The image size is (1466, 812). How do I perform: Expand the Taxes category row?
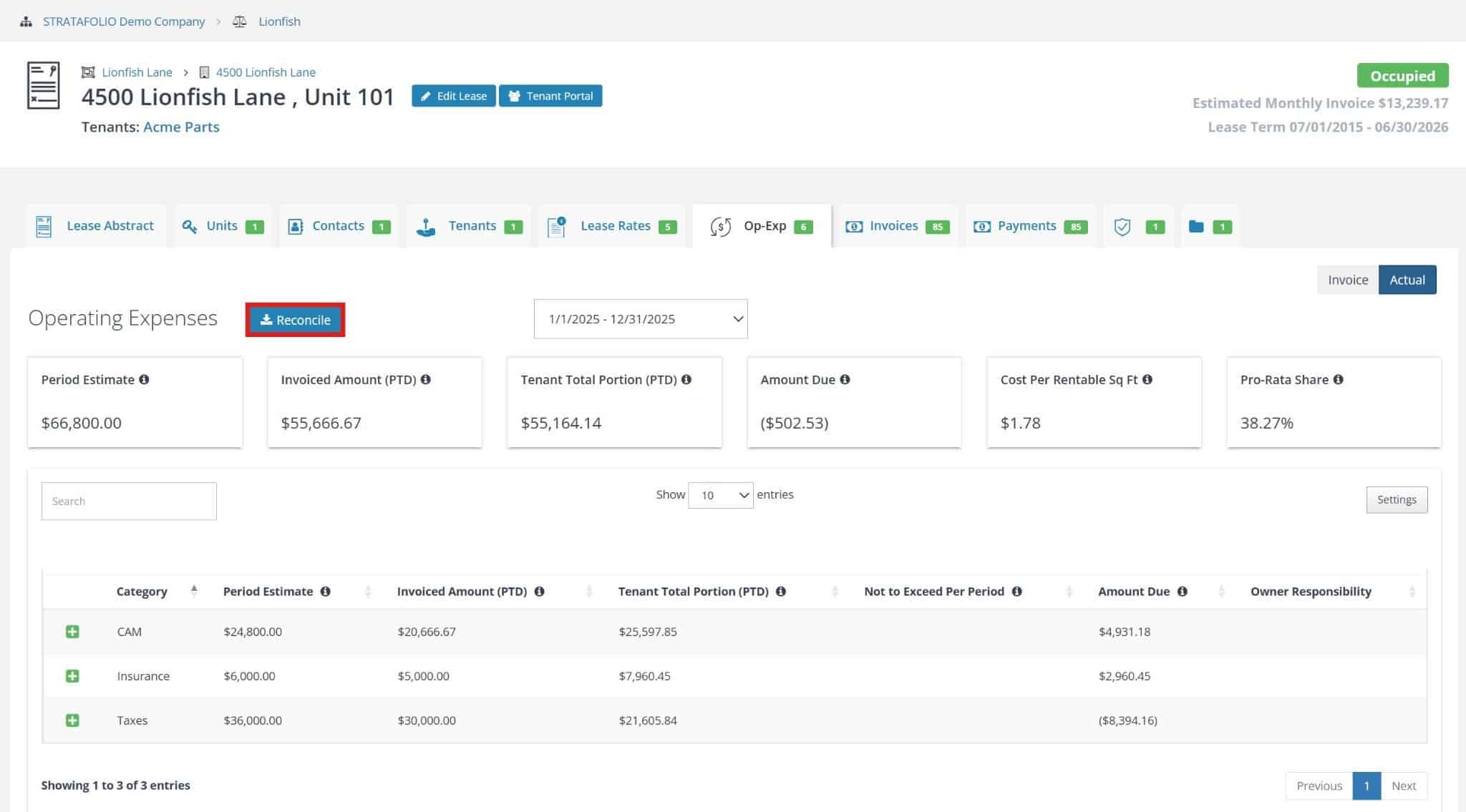[x=72, y=720]
